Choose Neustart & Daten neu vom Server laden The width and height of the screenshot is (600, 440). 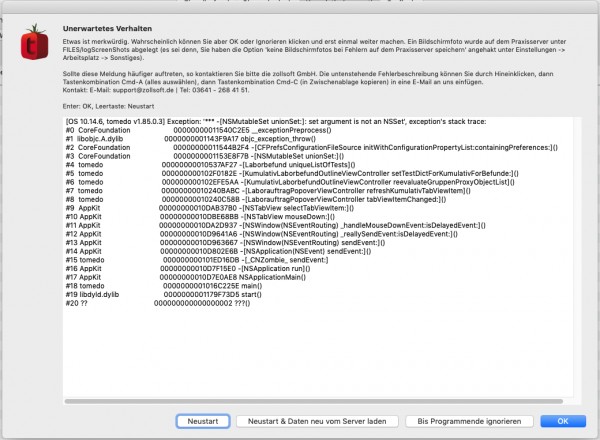[x=317, y=421]
